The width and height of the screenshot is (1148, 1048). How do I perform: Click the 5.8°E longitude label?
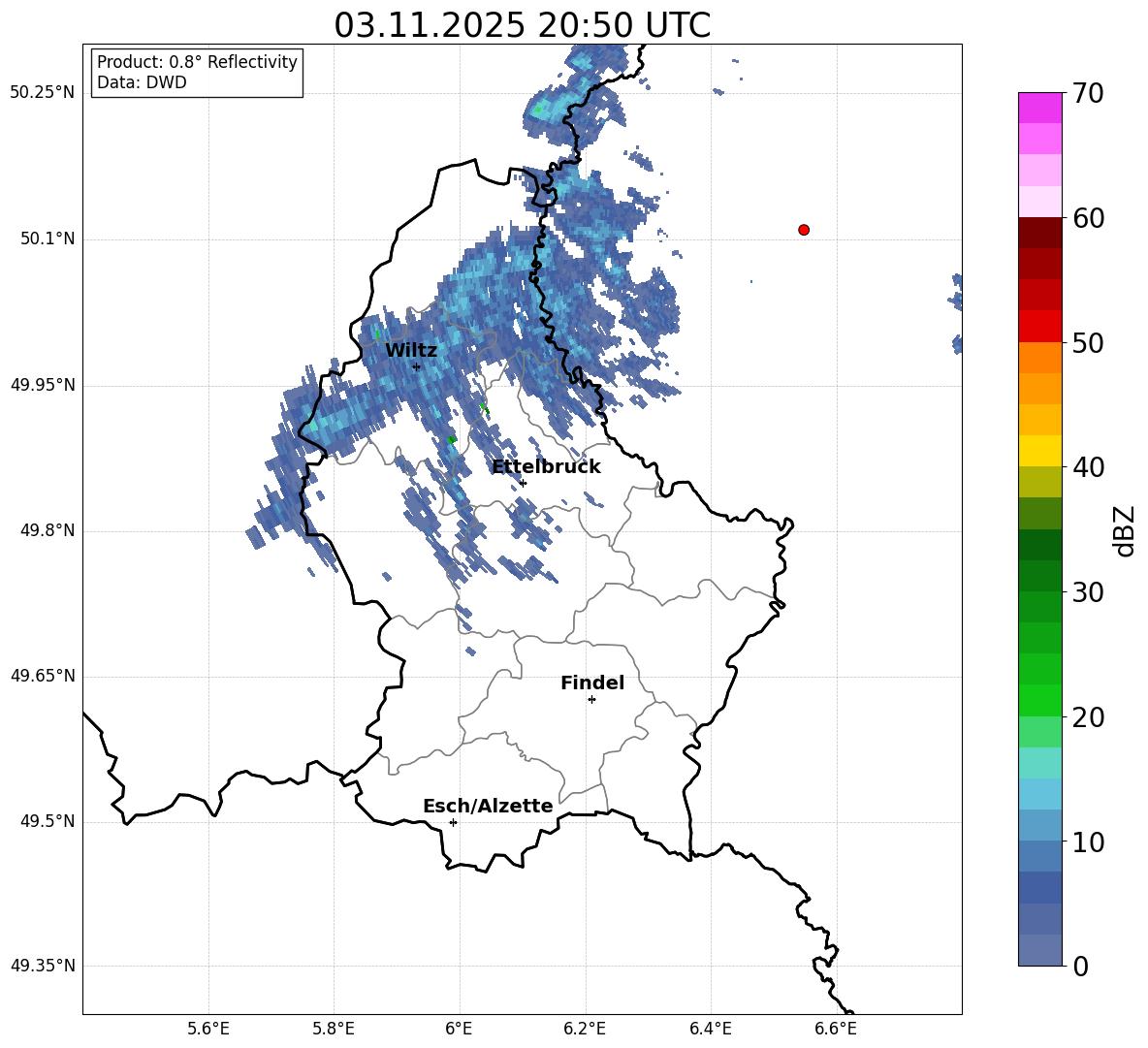(334, 1029)
